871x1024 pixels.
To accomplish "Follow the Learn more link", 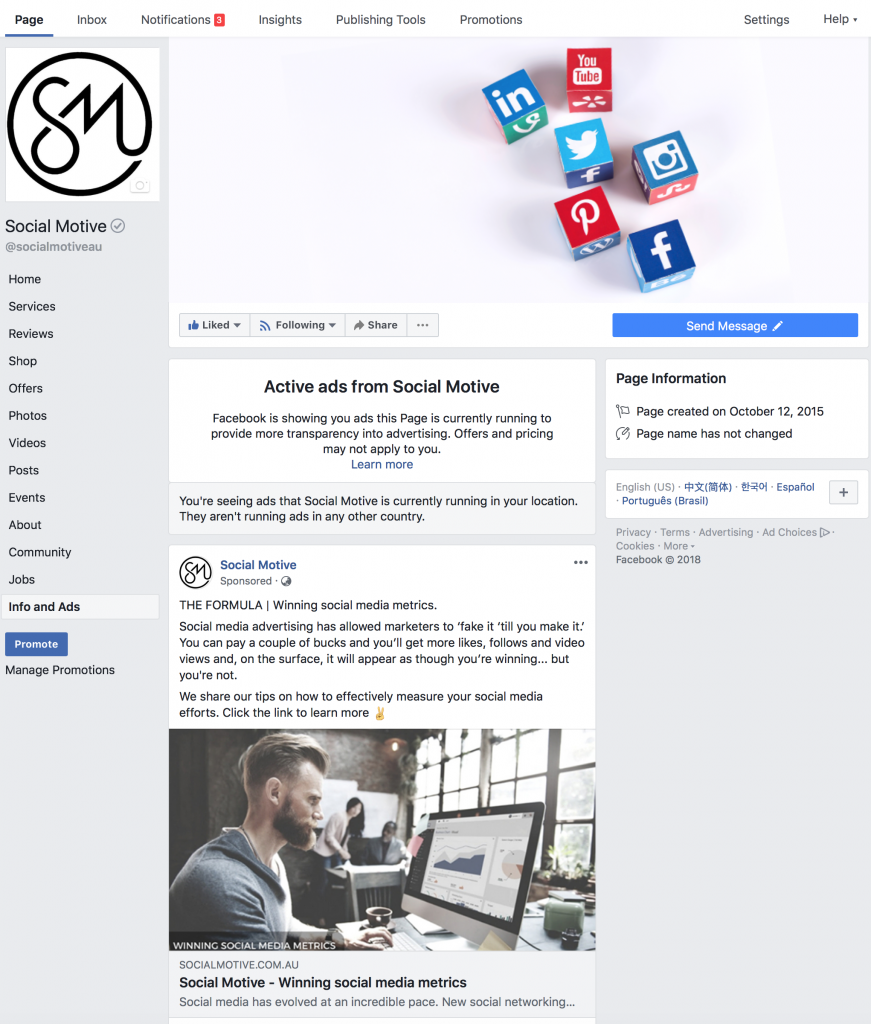I will [x=382, y=464].
